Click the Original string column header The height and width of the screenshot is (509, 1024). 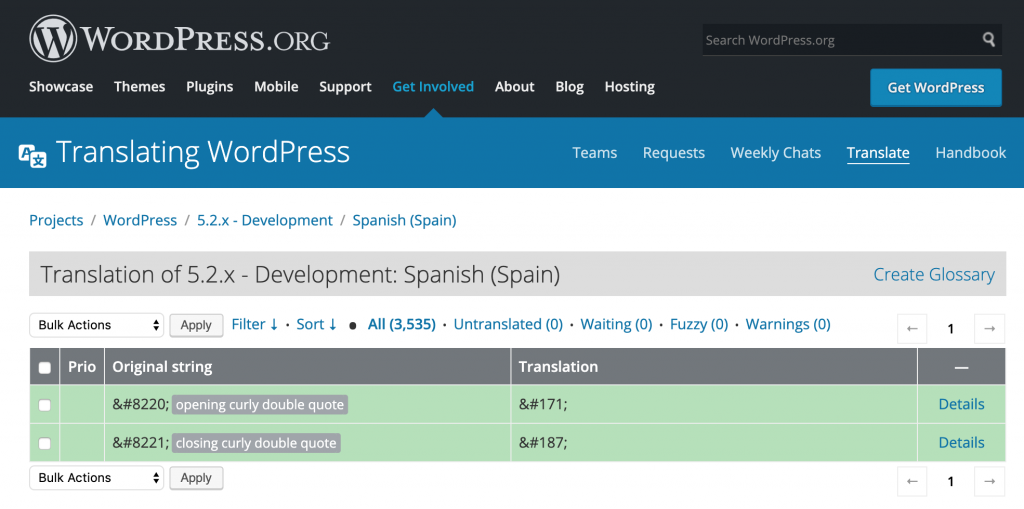pos(308,367)
